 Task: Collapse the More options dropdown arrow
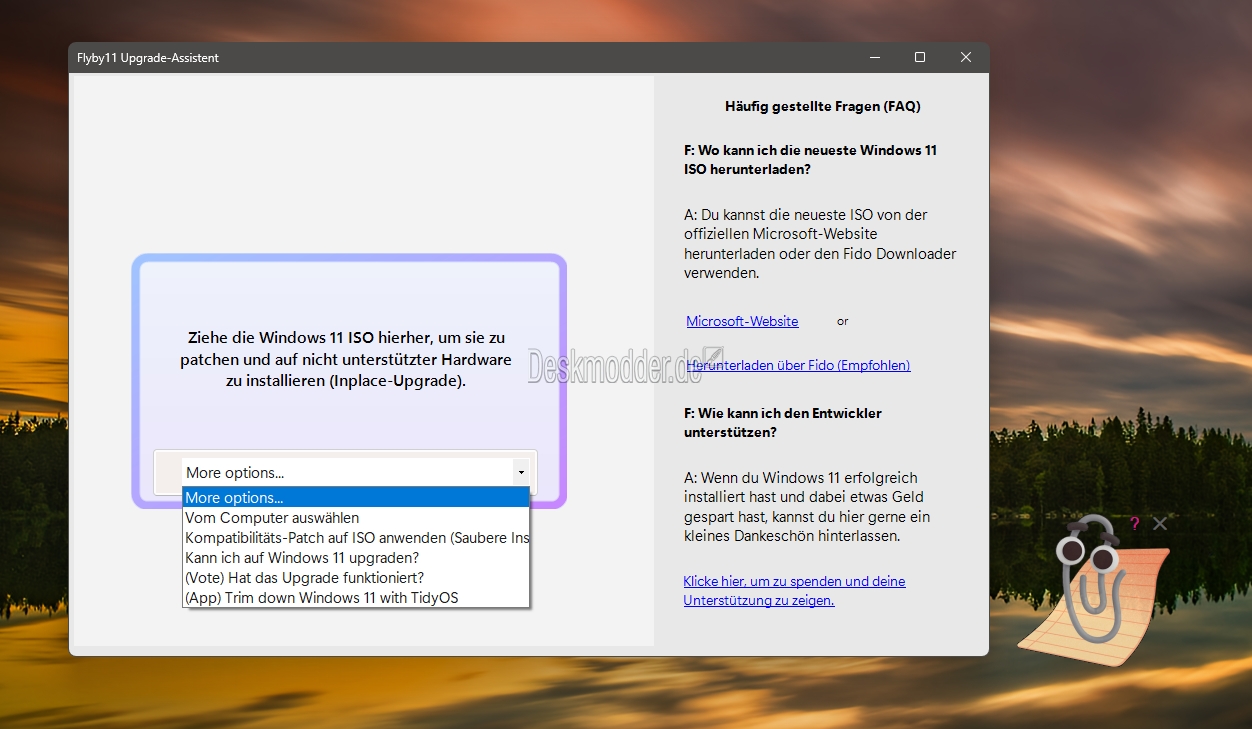coord(521,472)
